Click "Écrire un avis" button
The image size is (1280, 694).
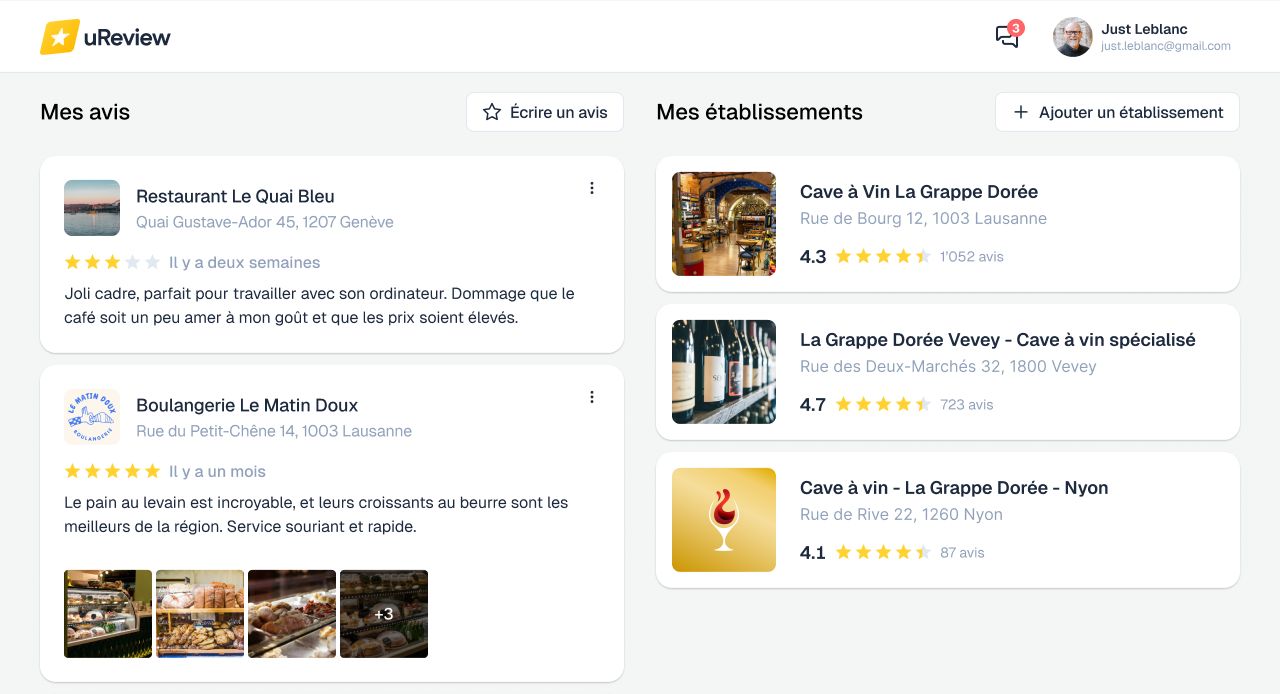coord(545,112)
